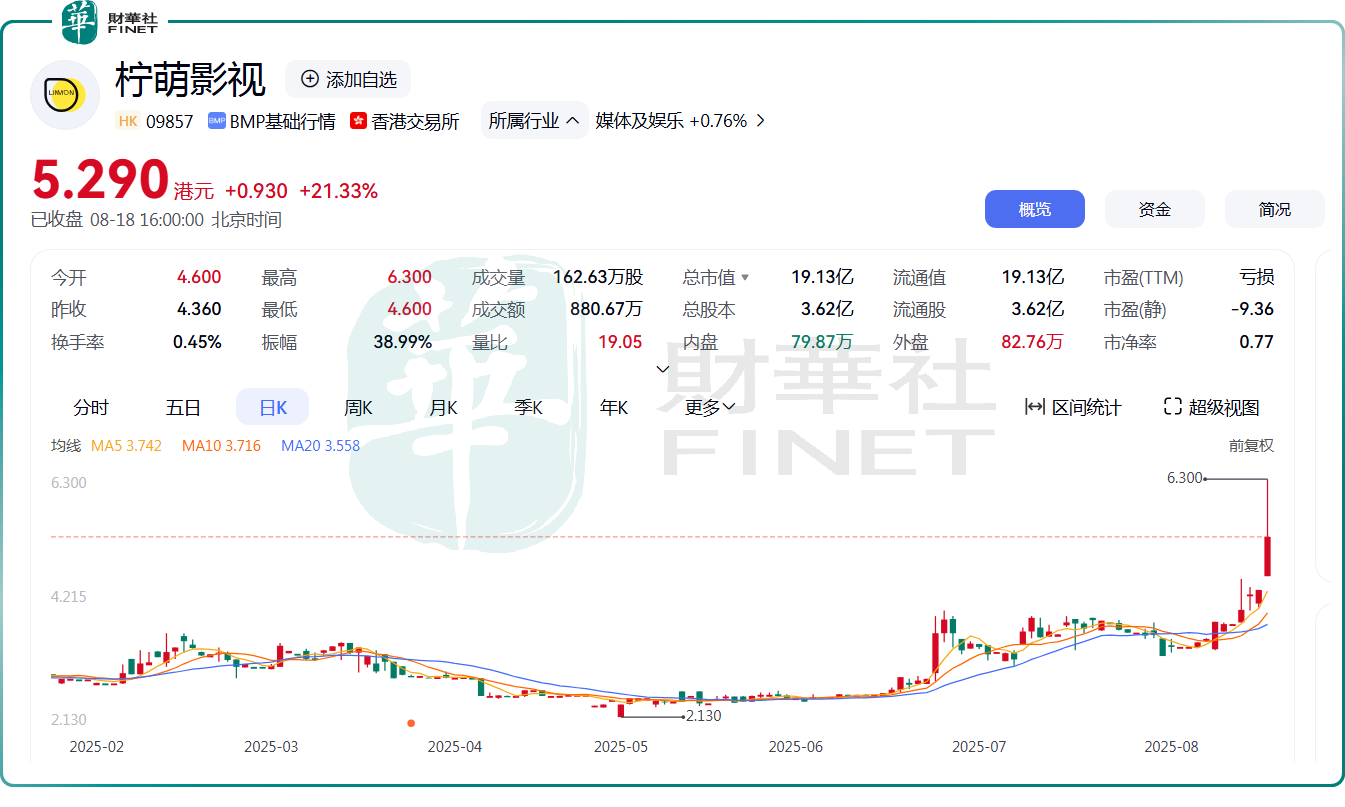This screenshot has height=807, width=1345.
Task: Select the 年K yearly candlestick chart
Action: click(614, 407)
